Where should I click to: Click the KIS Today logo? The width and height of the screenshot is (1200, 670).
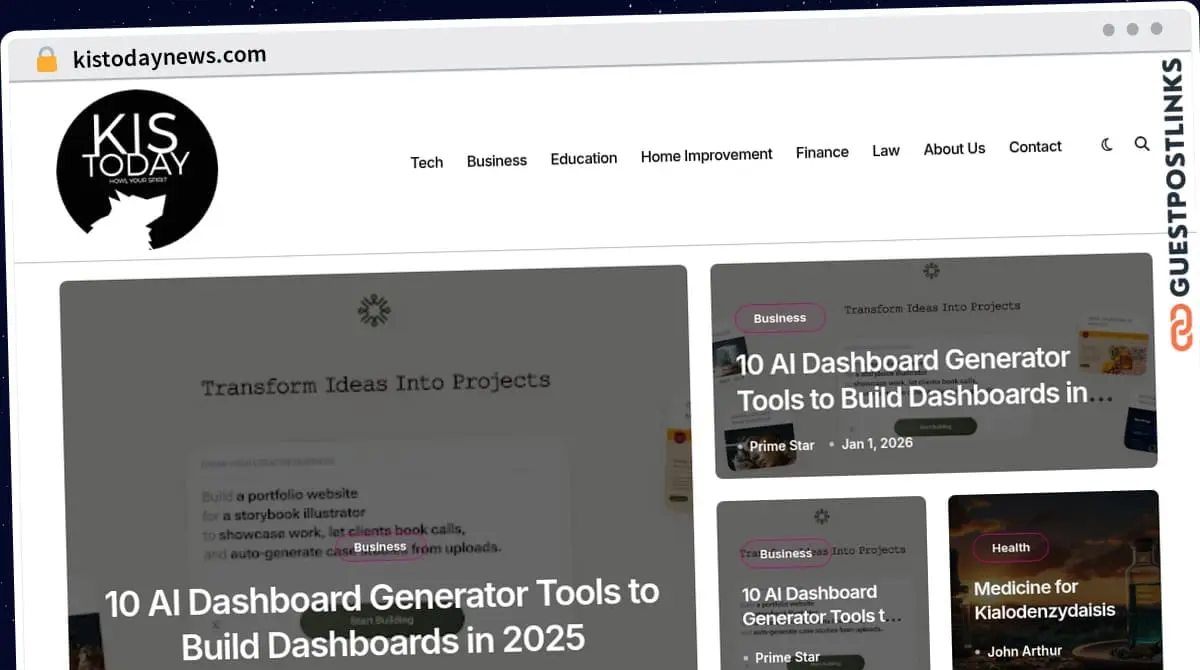click(x=137, y=168)
